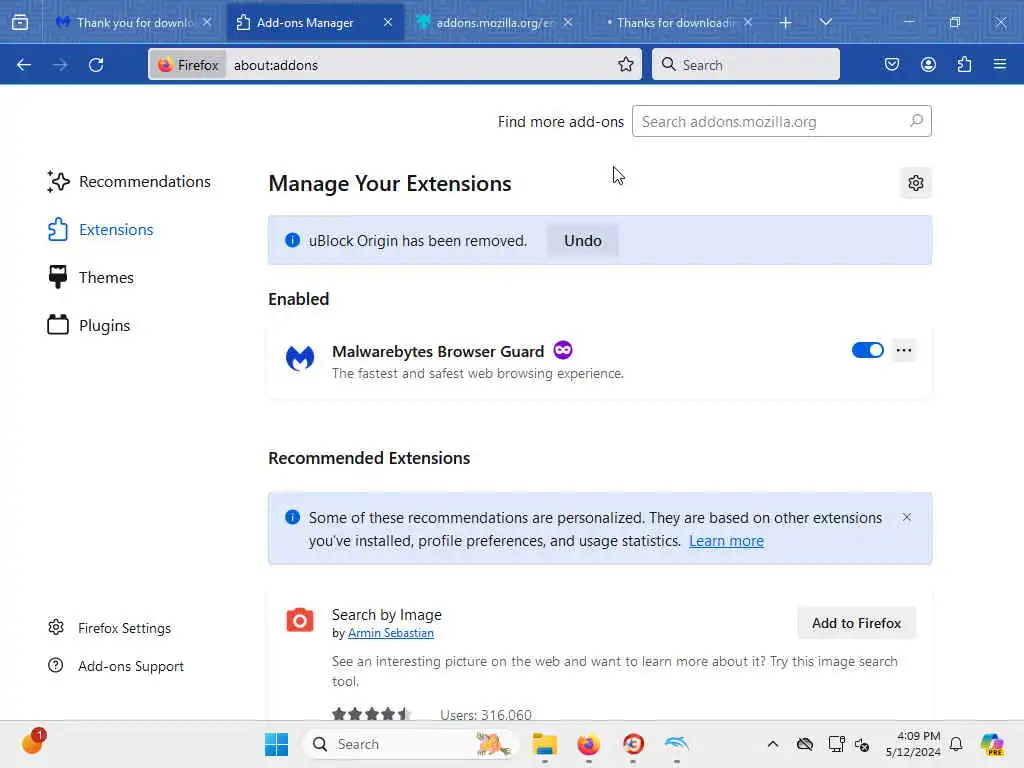This screenshot has width=1024, height=768.
Task: Dismiss the personalized recommendations notice
Action: [x=906, y=518]
